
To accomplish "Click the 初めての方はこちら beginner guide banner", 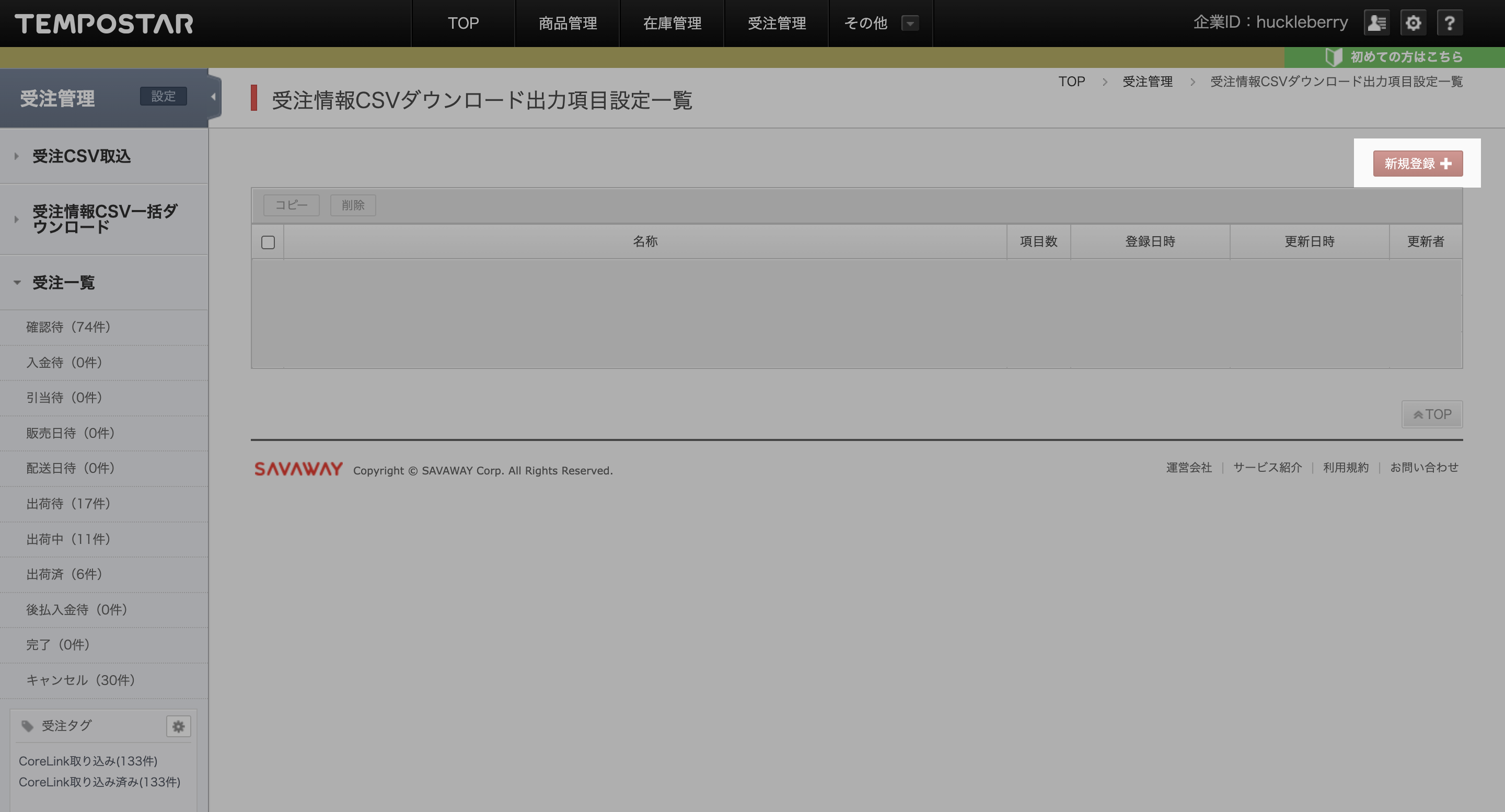I will click(x=1395, y=56).
